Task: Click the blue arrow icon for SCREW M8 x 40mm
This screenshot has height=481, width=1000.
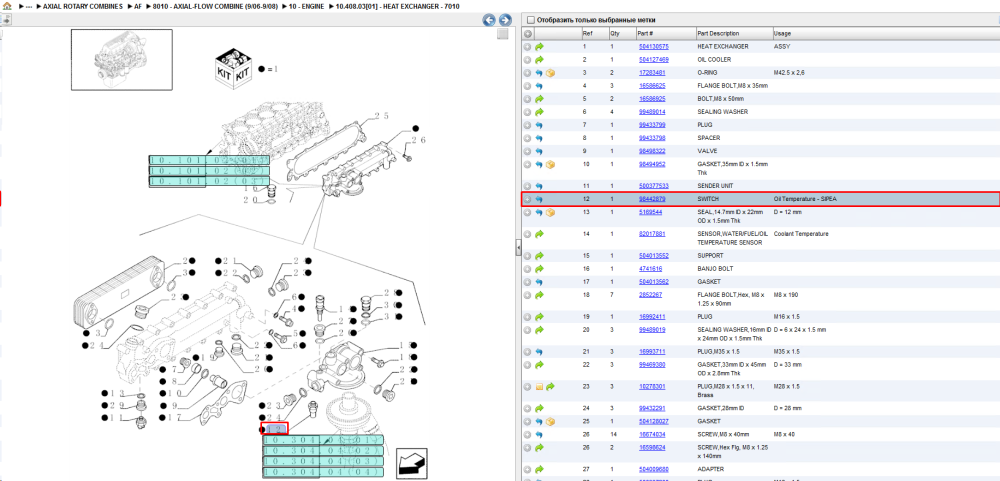Action: click(539, 434)
